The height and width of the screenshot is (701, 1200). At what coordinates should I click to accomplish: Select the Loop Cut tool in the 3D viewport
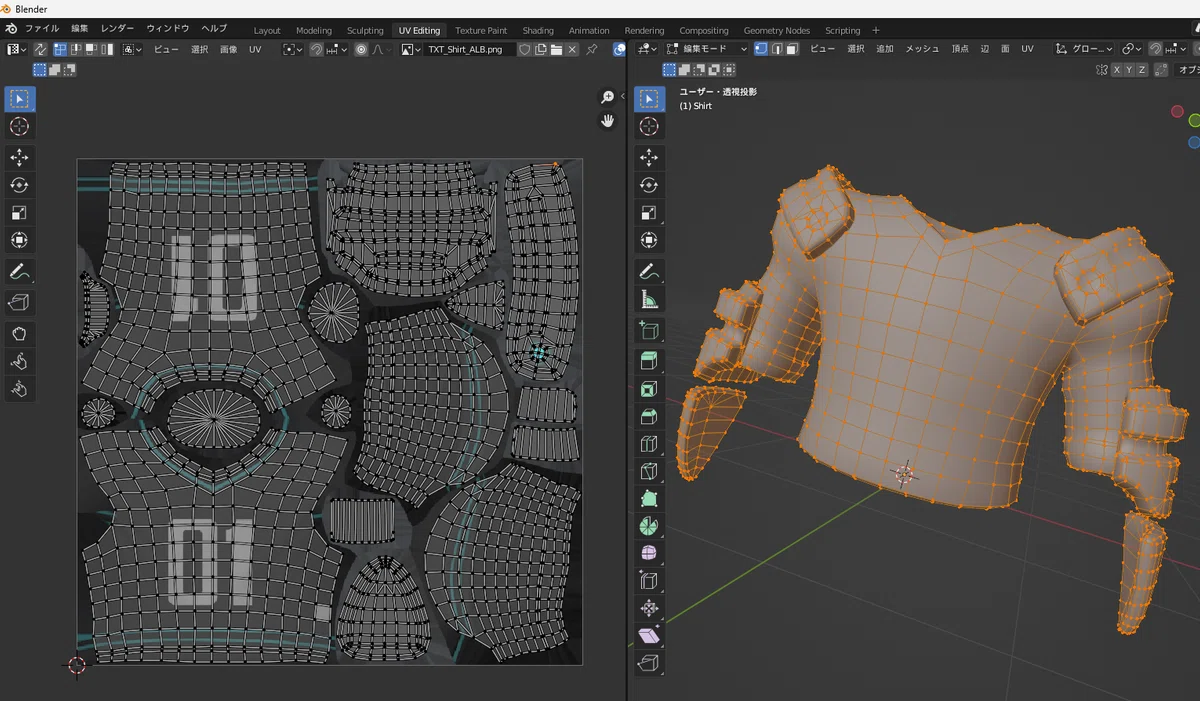[x=649, y=443]
